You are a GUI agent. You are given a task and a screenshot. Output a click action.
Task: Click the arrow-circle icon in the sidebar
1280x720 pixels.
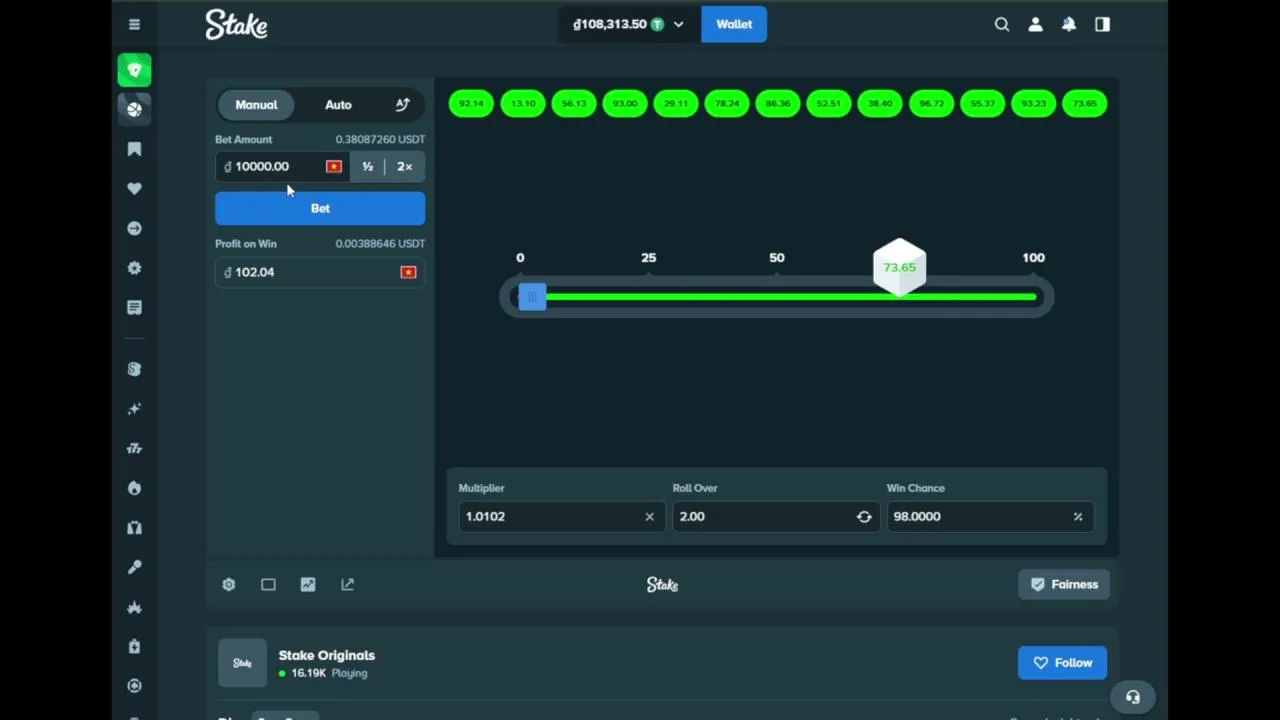(x=134, y=228)
